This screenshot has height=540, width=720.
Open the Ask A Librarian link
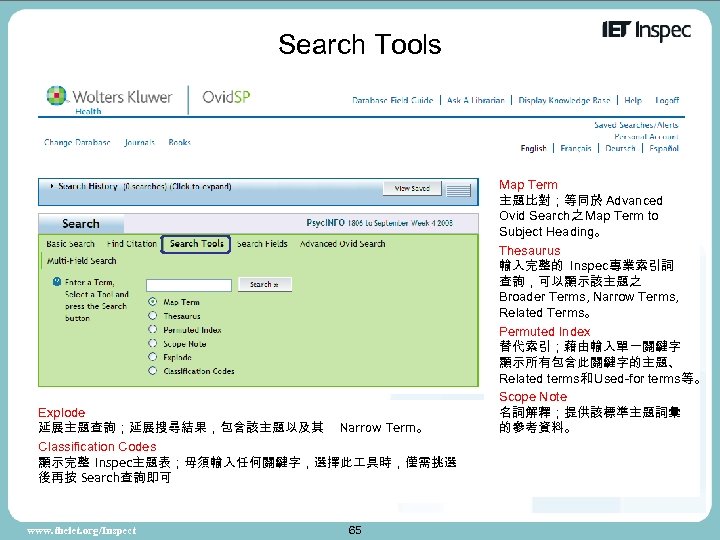[476, 100]
